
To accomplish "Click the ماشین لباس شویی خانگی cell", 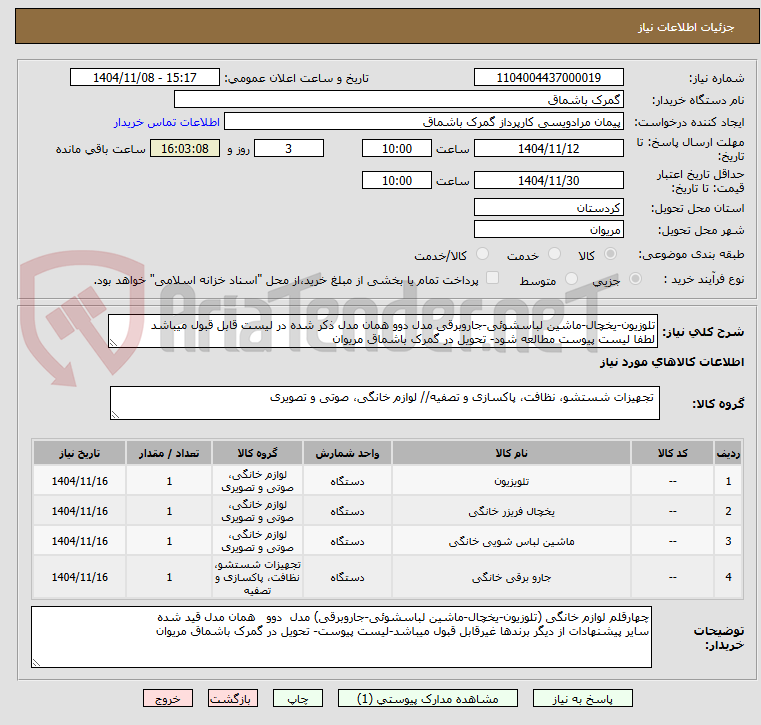I will click(511, 541).
